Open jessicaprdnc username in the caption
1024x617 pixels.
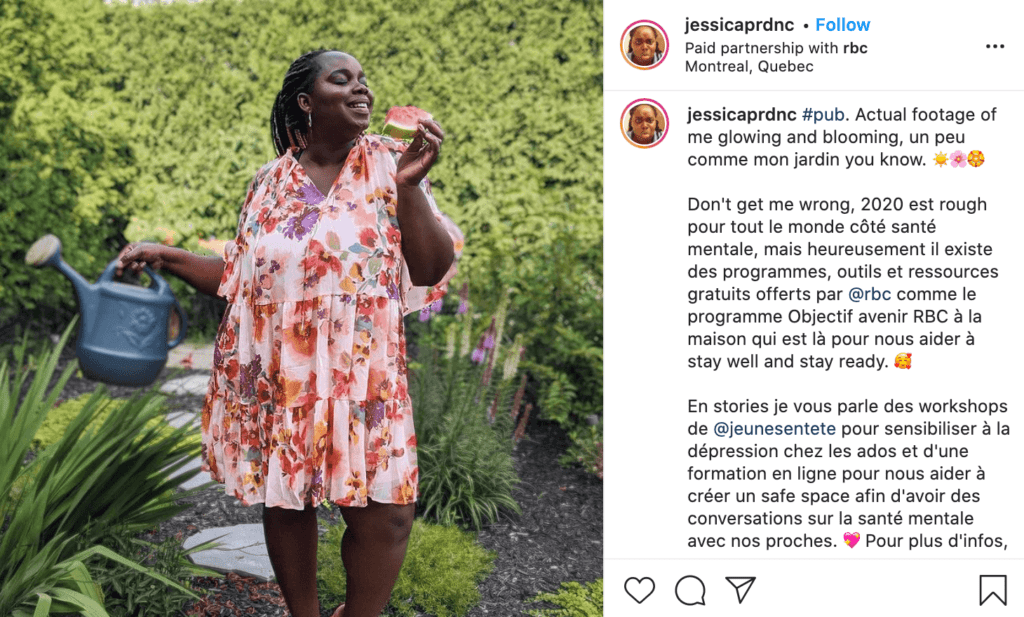coord(741,115)
